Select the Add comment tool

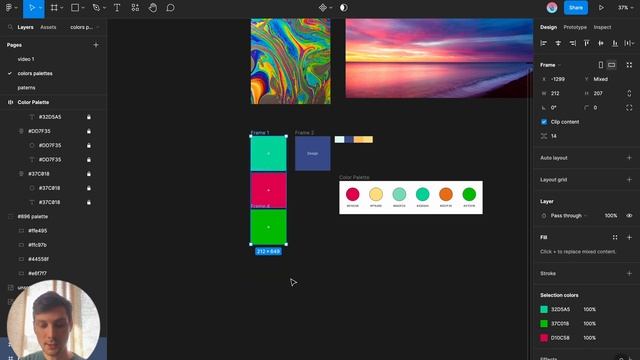171,8
